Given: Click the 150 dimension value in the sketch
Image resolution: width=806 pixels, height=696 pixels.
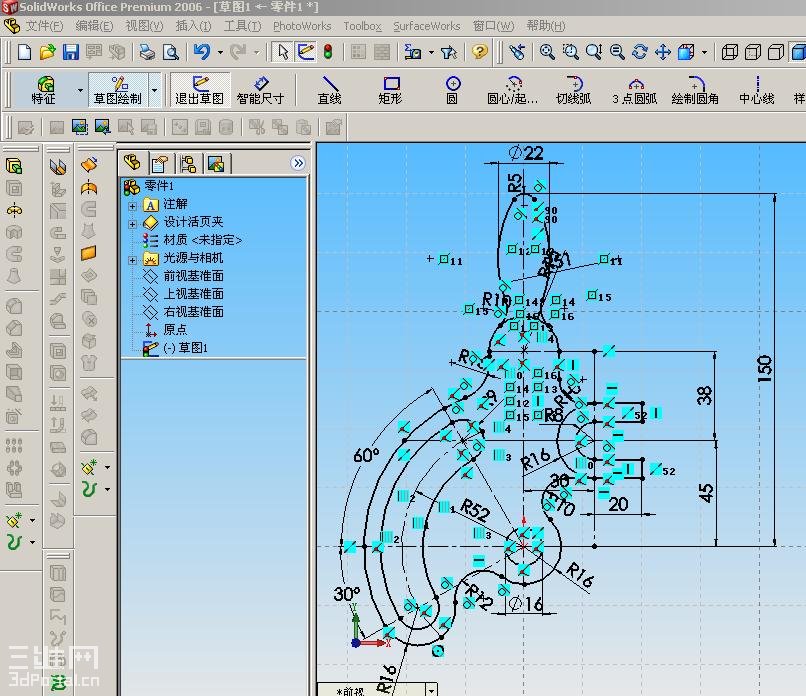Looking at the screenshot, I should point(765,368).
